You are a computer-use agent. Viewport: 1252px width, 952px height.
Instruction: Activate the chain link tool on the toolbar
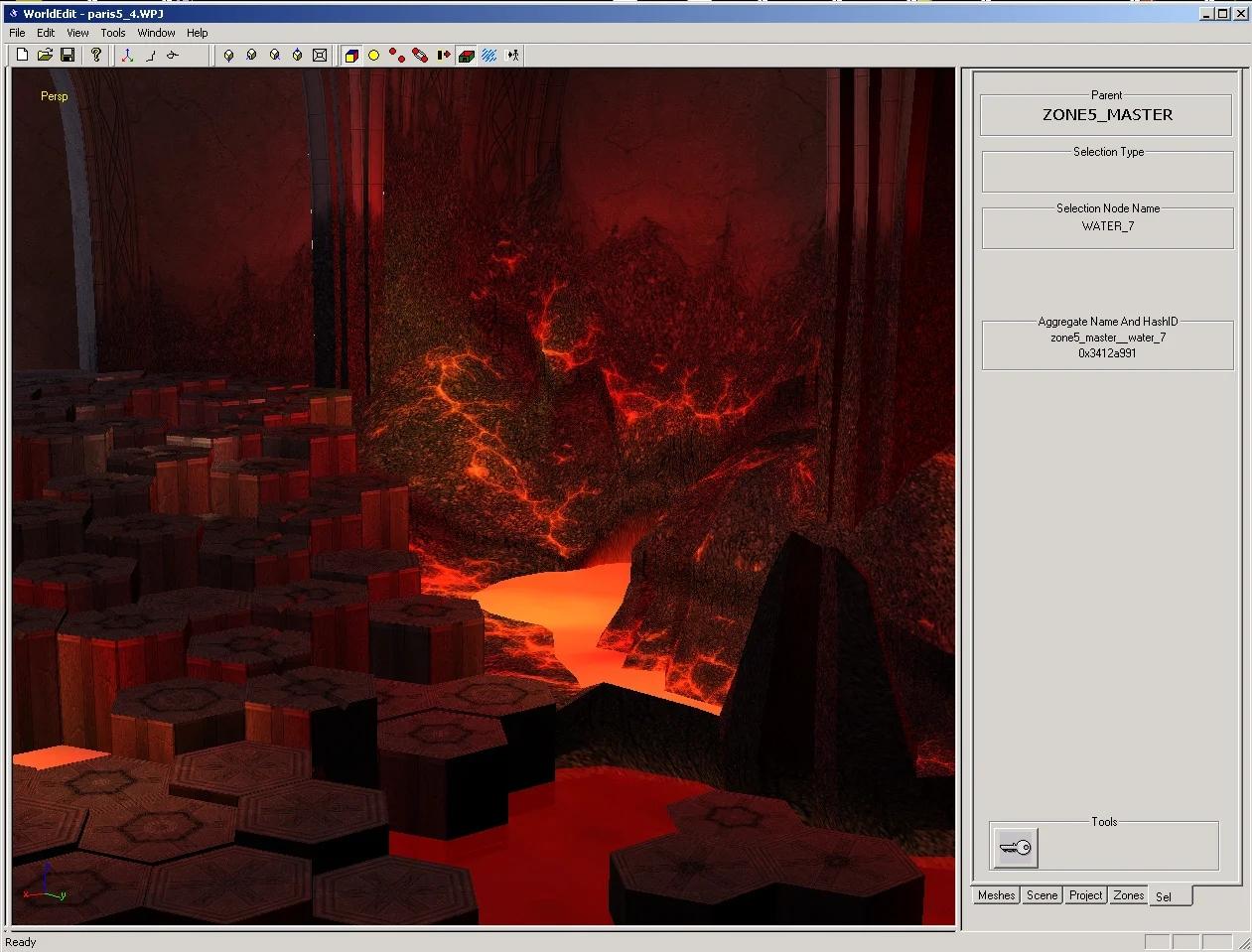click(x=419, y=55)
